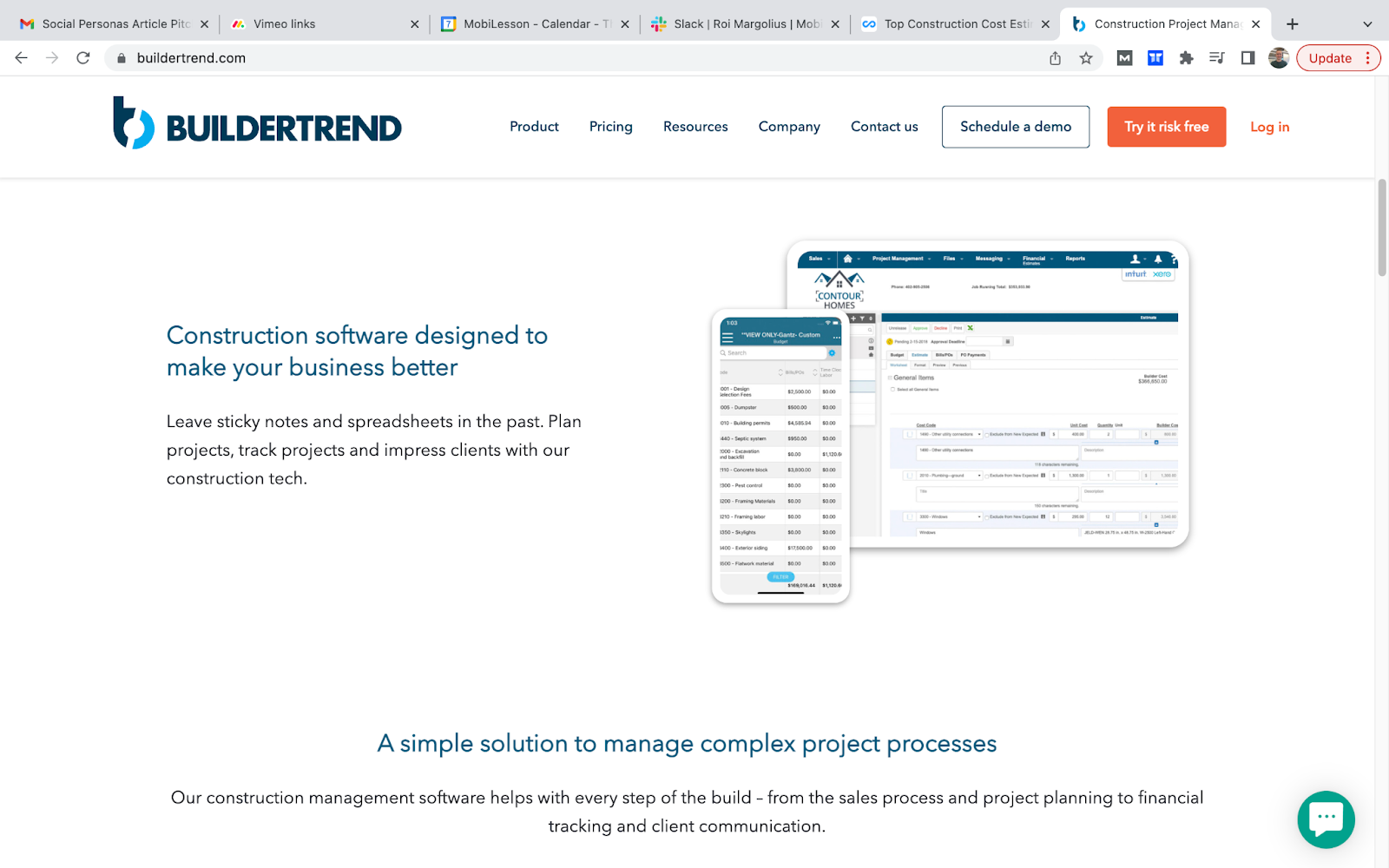Open the M extension icon in toolbar
Image resolution: width=1389 pixels, height=868 pixels.
coord(1124,58)
